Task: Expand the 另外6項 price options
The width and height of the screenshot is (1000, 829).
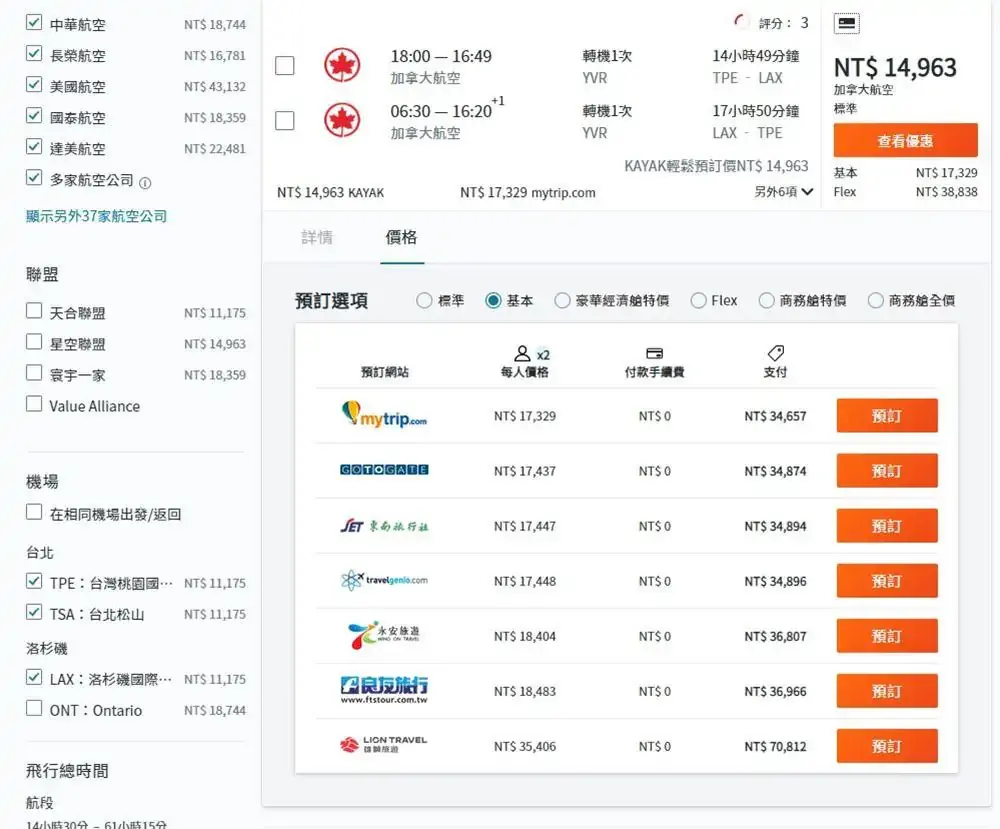Action: click(784, 192)
